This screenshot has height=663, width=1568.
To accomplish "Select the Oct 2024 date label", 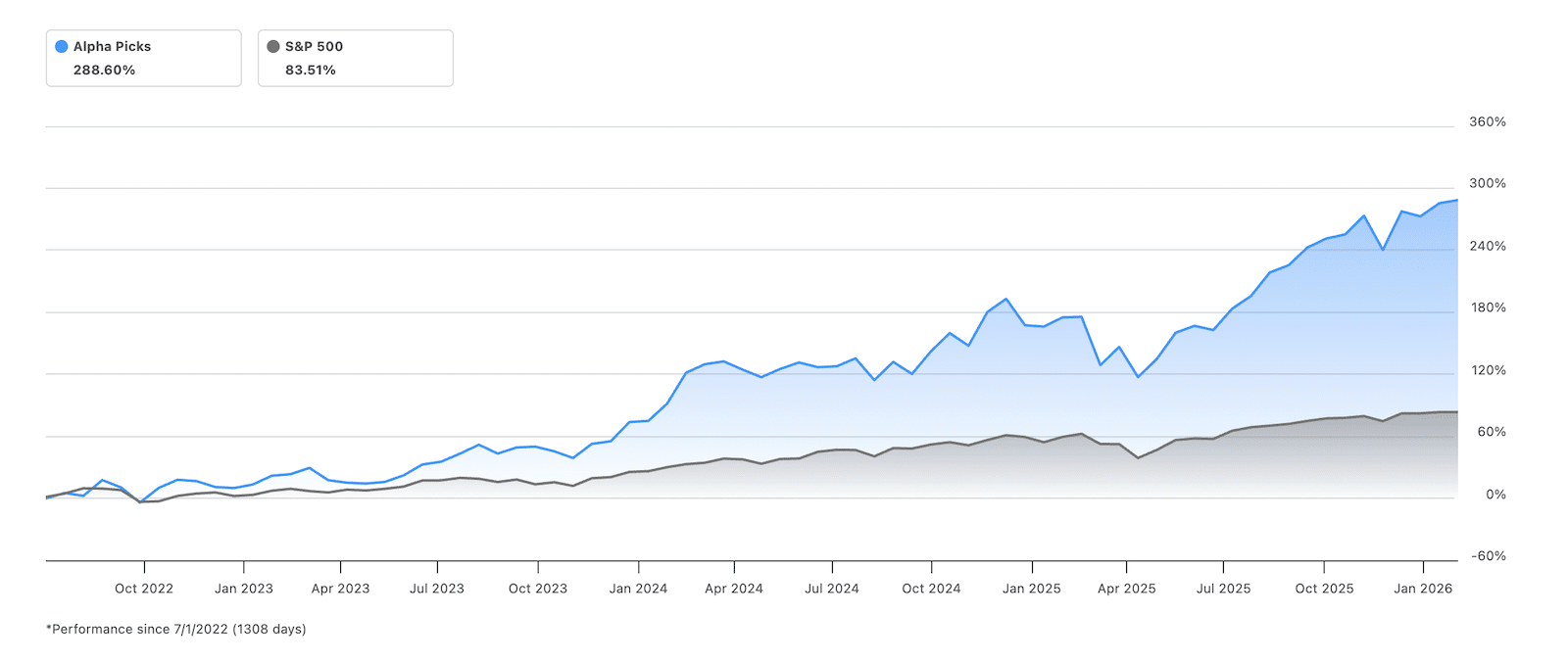I will [x=931, y=589].
